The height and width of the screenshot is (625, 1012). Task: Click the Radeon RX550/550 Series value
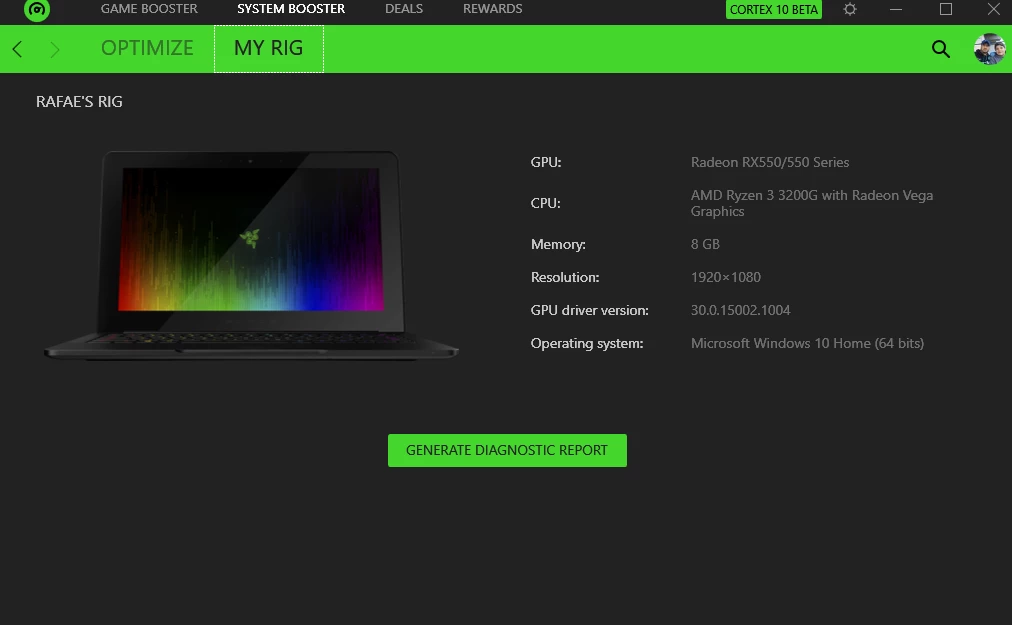(x=770, y=163)
